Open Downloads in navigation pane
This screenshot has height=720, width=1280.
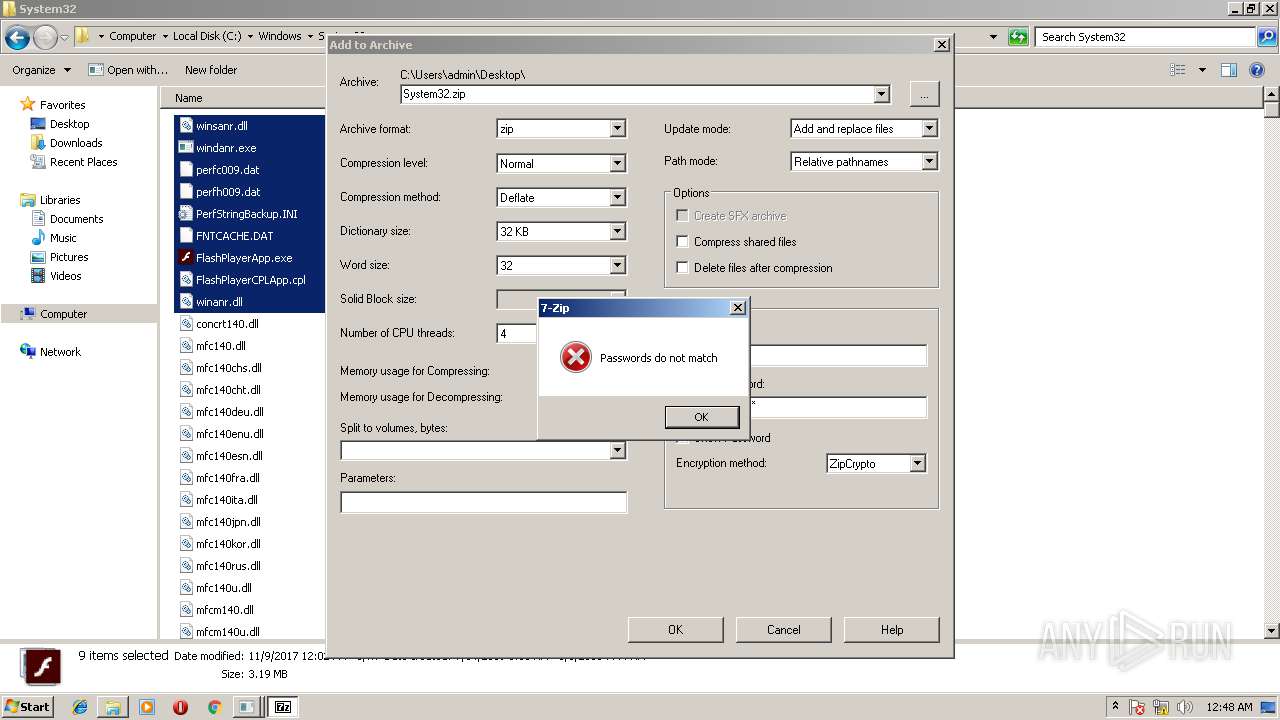pos(76,143)
